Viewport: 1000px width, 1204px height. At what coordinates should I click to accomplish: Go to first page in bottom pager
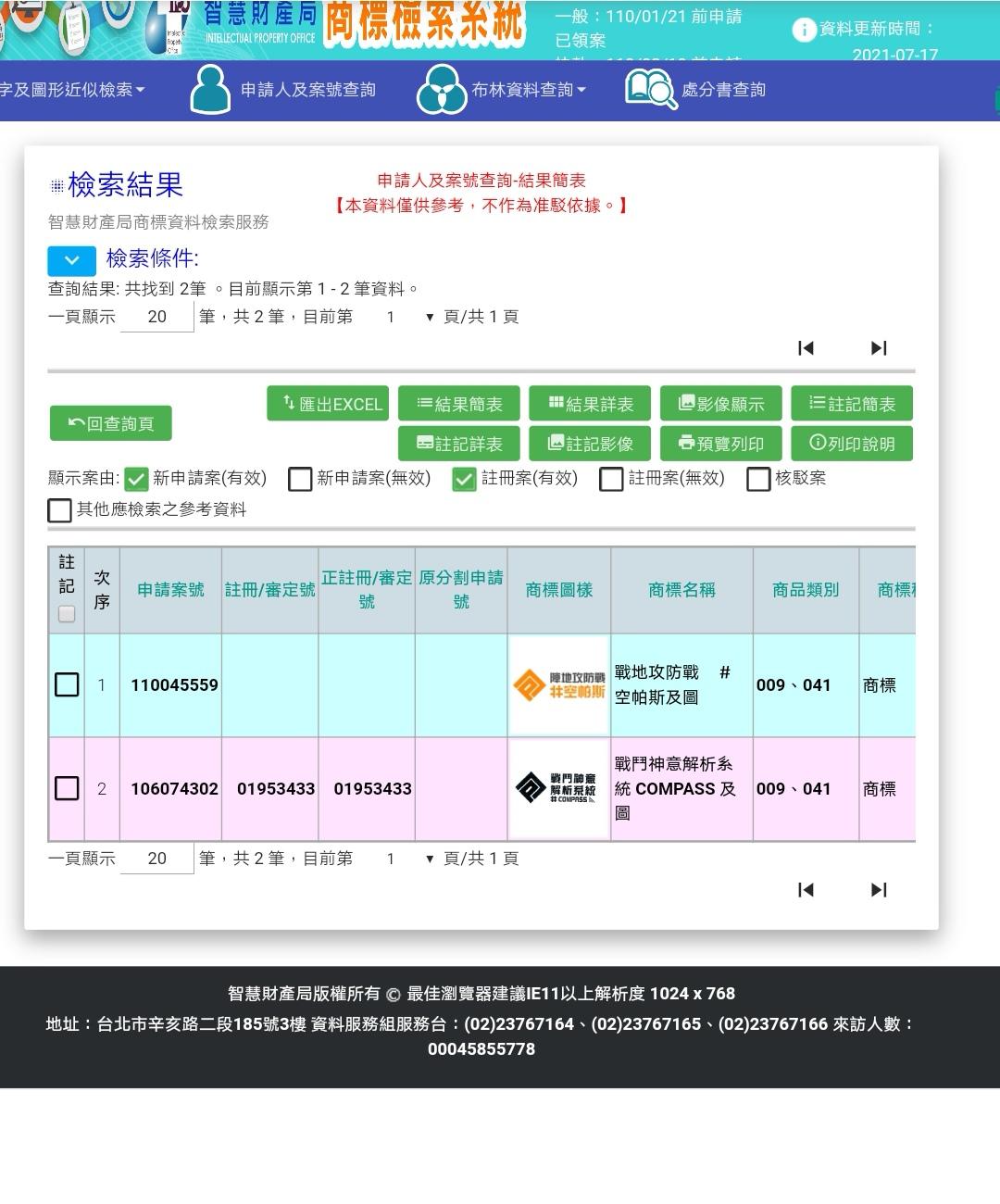point(806,890)
